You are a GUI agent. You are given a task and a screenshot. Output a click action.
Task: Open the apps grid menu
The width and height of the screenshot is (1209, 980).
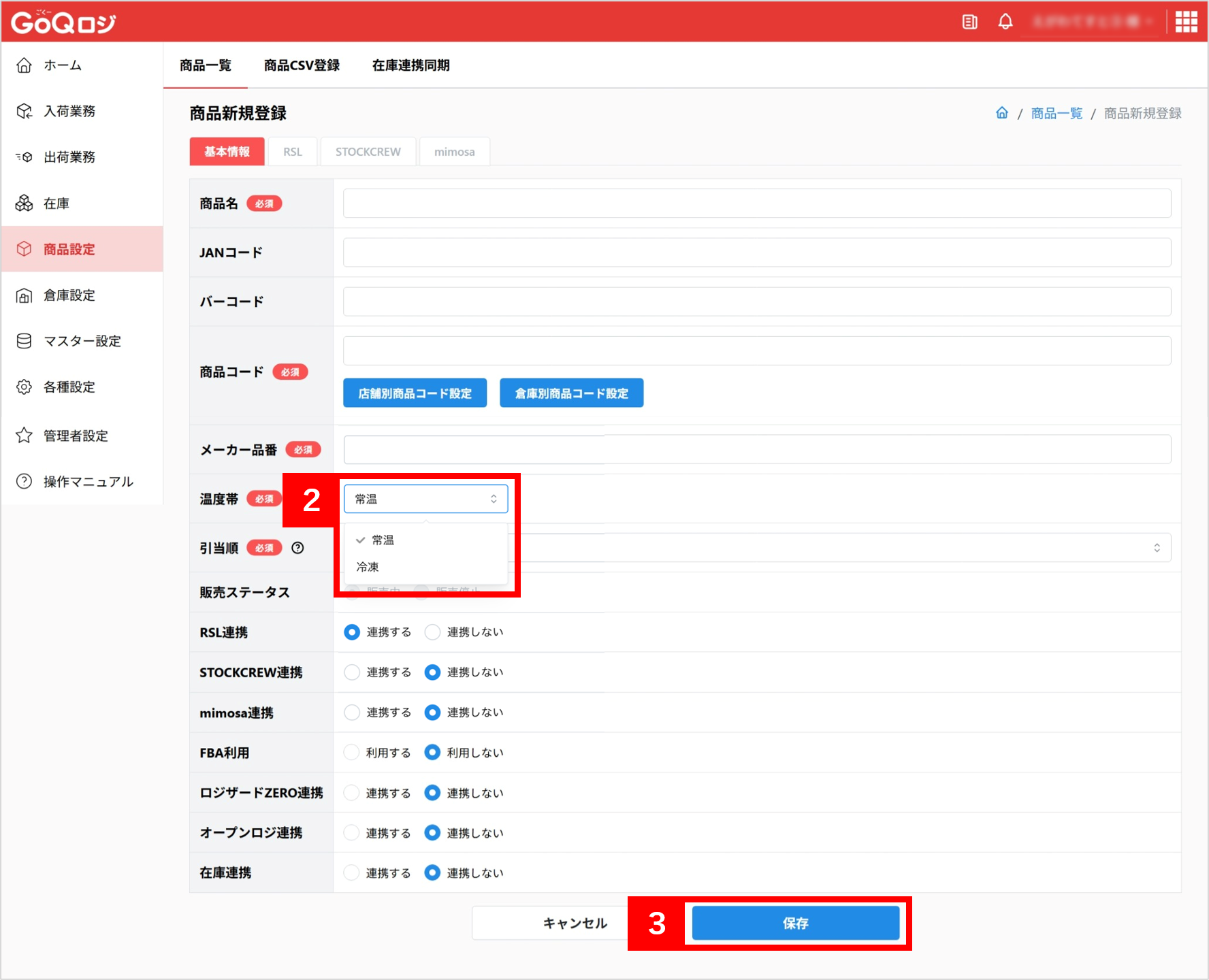1186,22
